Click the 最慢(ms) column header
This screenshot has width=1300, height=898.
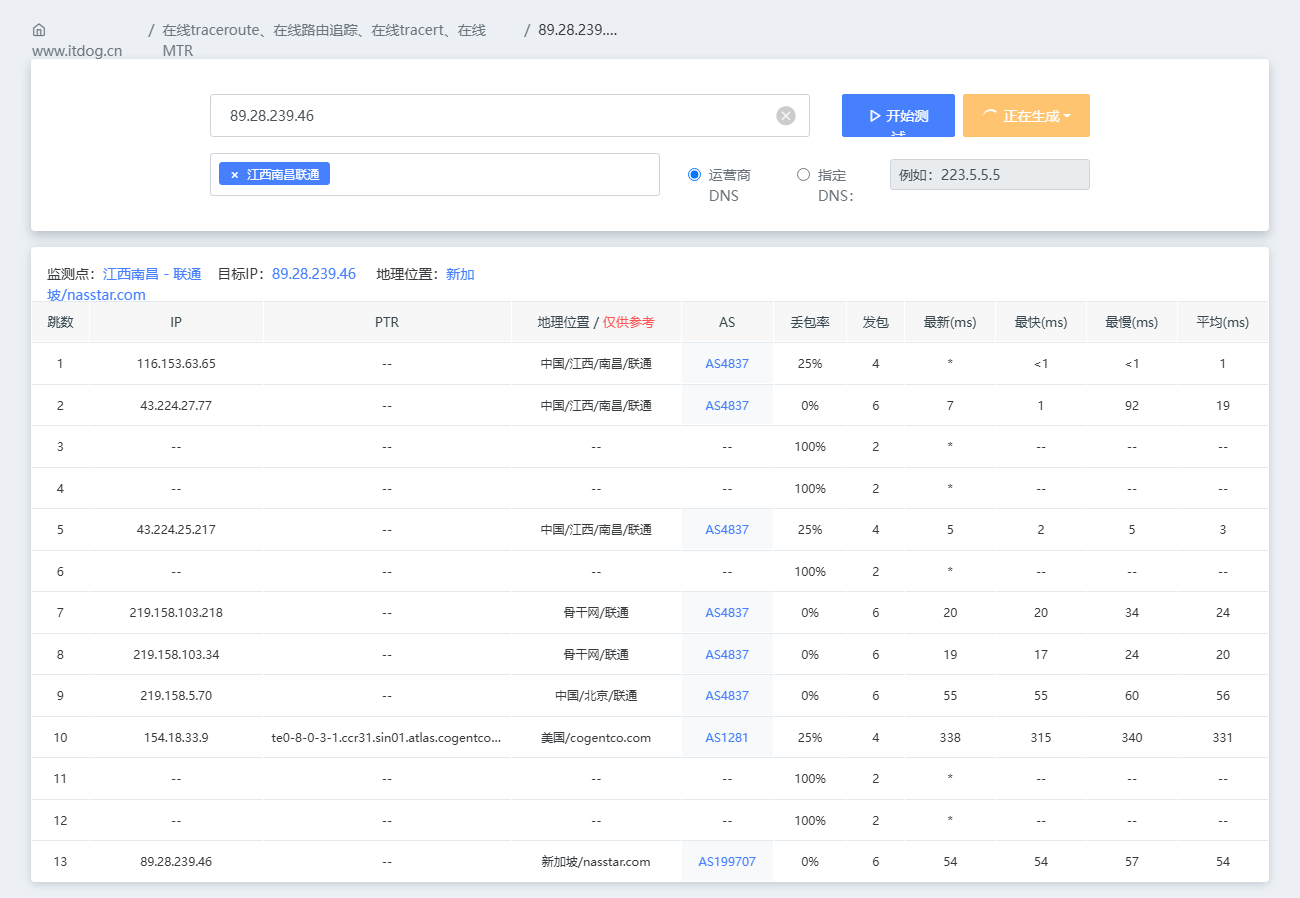click(1132, 323)
